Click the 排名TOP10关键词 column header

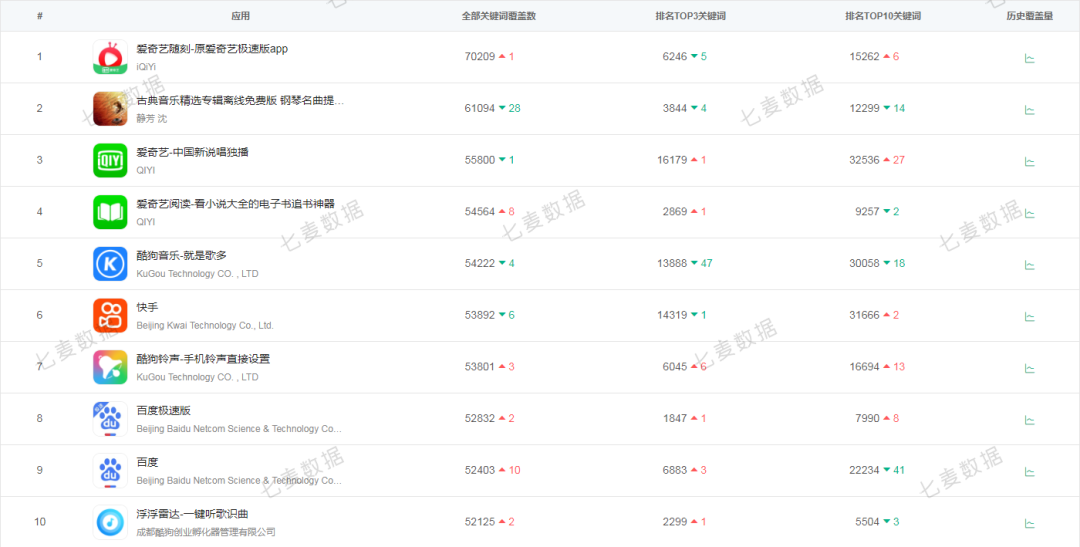tap(883, 17)
